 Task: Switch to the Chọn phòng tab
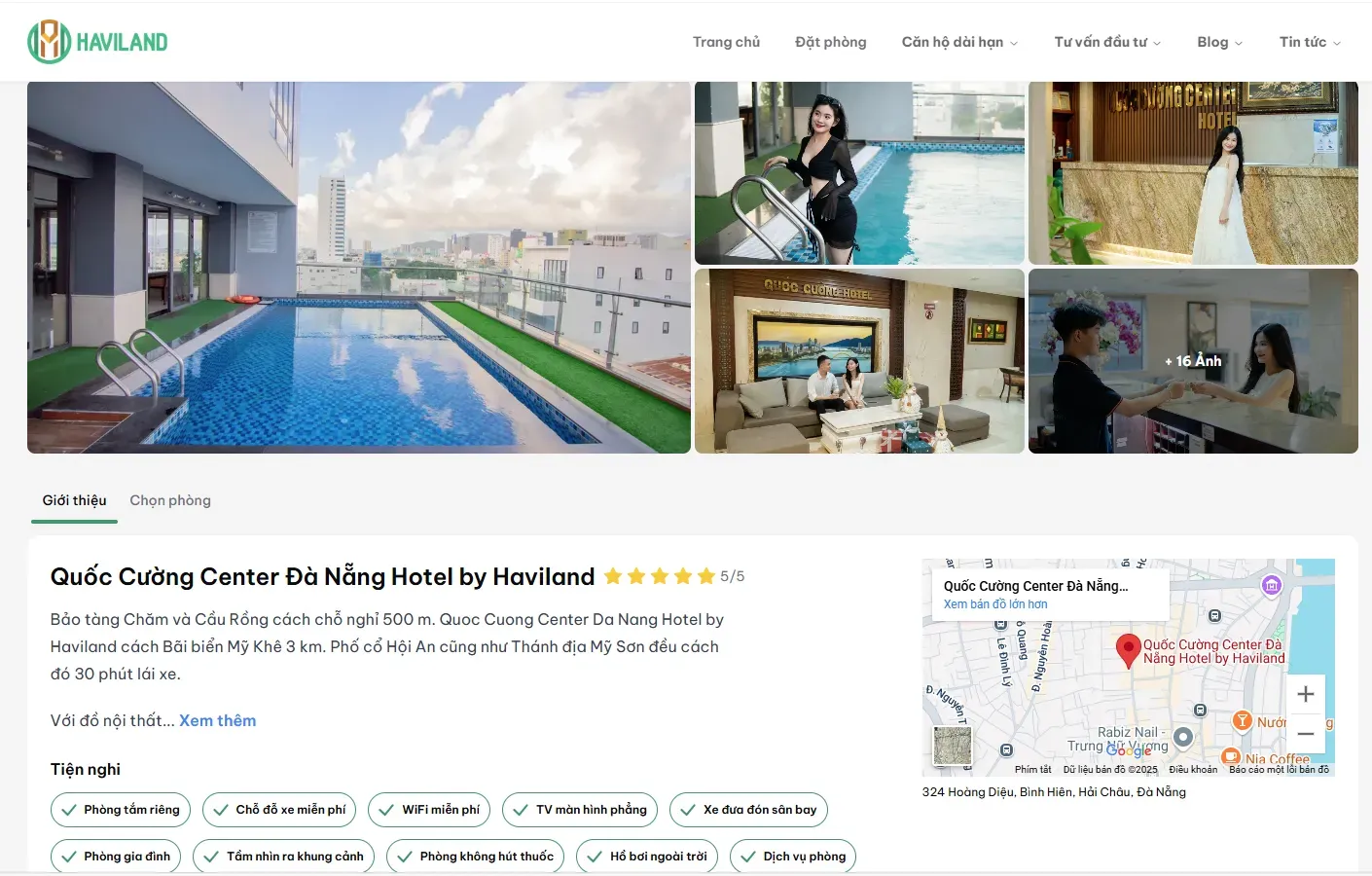pos(170,500)
